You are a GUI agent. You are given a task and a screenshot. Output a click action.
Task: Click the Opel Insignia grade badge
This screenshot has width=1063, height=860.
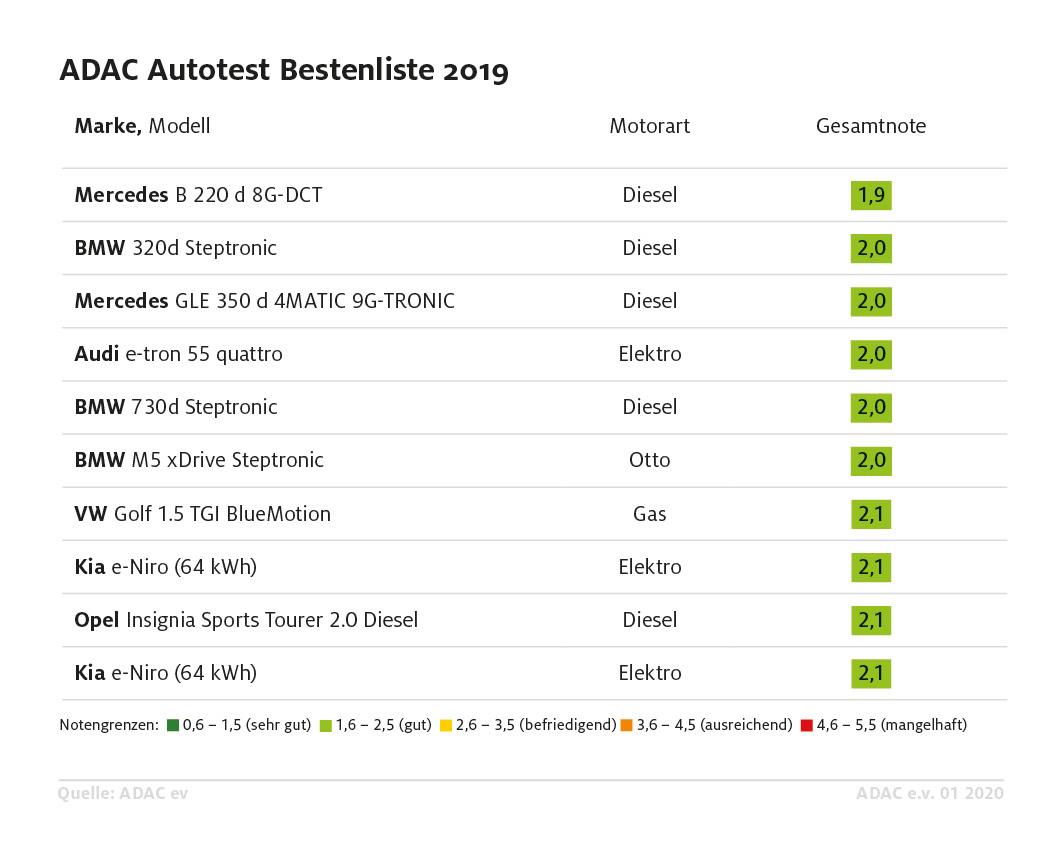tap(870, 620)
